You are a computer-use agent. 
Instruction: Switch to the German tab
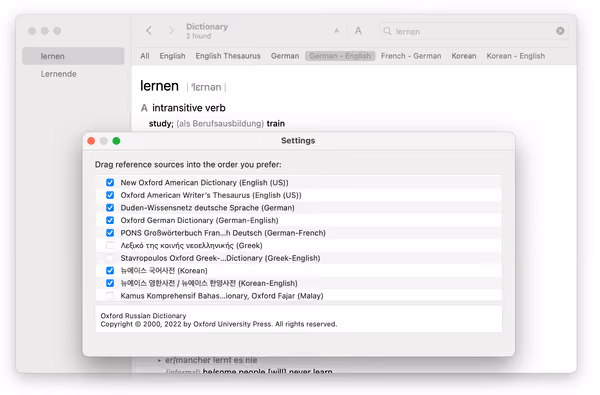pos(285,56)
